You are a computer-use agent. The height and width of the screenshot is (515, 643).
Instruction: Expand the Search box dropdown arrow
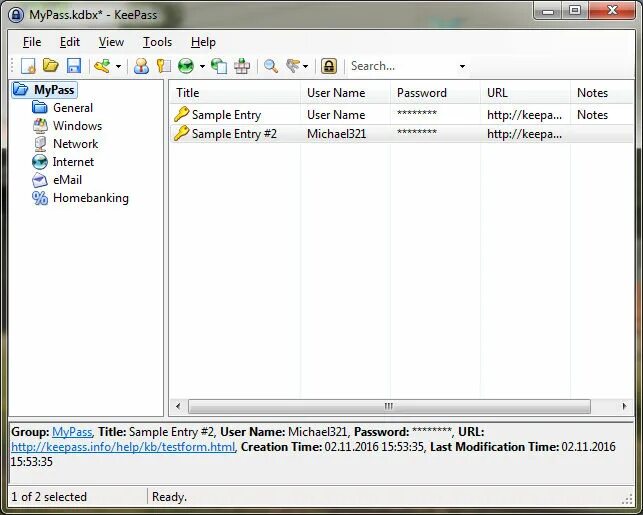462,66
